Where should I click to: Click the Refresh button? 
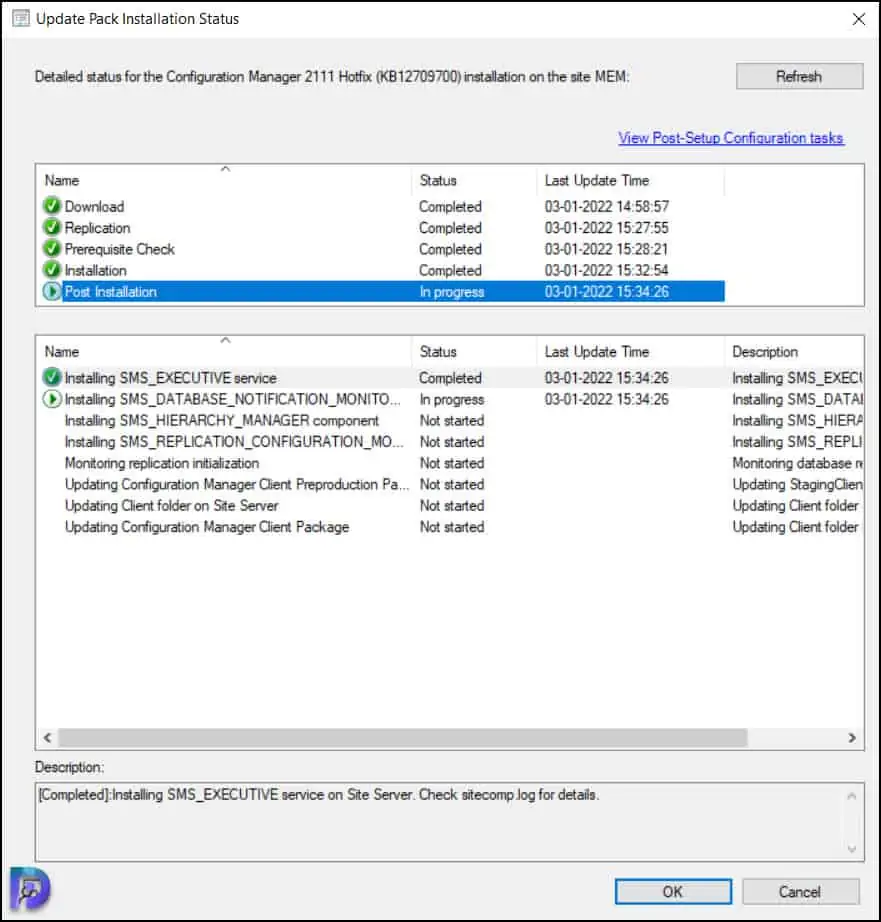[x=799, y=76]
